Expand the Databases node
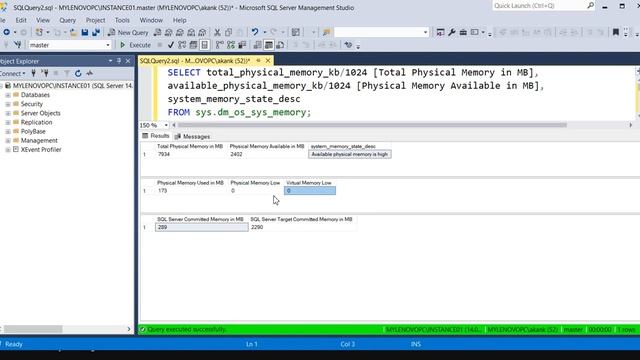This screenshot has height=360, width=640. 7,95
